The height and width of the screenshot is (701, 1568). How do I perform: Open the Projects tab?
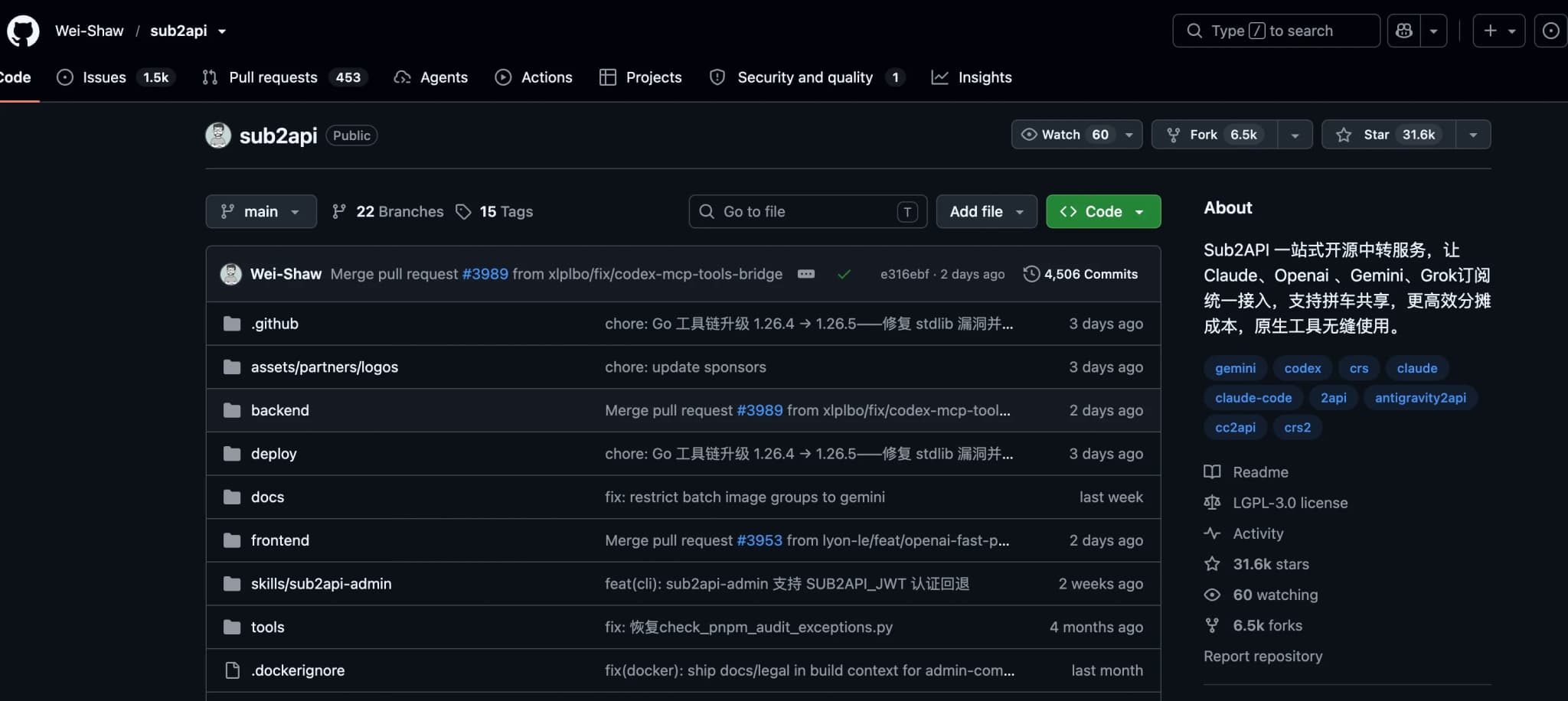pyautogui.click(x=641, y=77)
